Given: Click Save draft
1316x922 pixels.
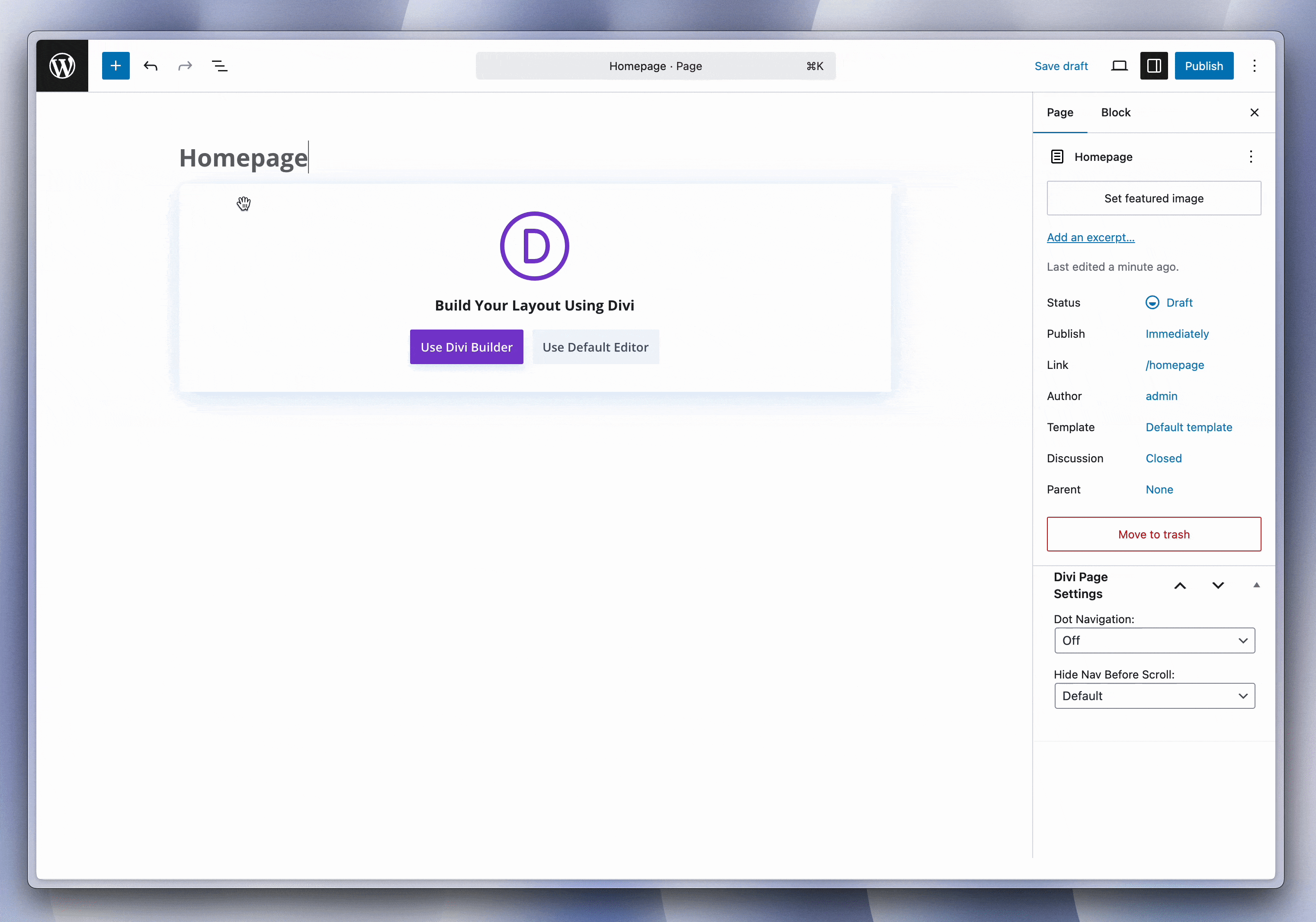Looking at the screenshot, I should pyautogui.click(x=1061, y=66).
